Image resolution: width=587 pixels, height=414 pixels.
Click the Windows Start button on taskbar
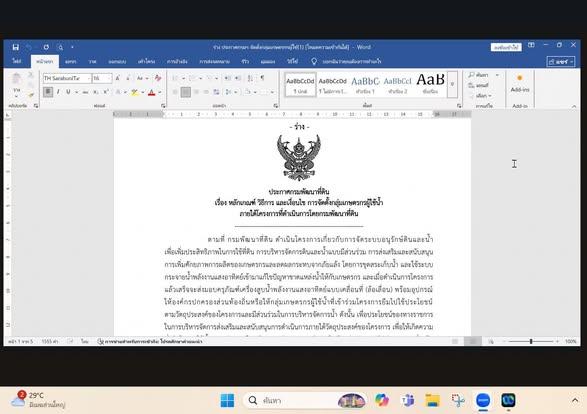[227, 401]
